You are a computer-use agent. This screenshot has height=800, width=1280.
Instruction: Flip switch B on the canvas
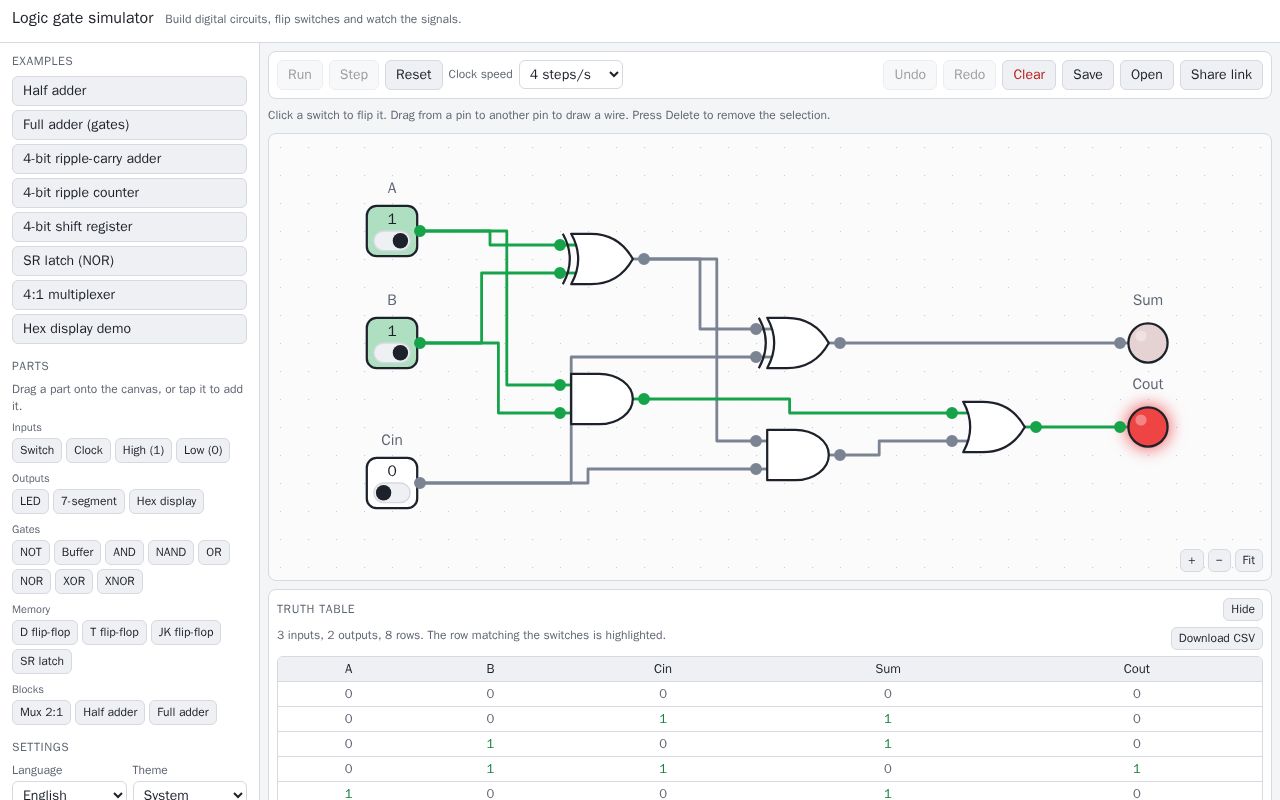coord(392,343)
